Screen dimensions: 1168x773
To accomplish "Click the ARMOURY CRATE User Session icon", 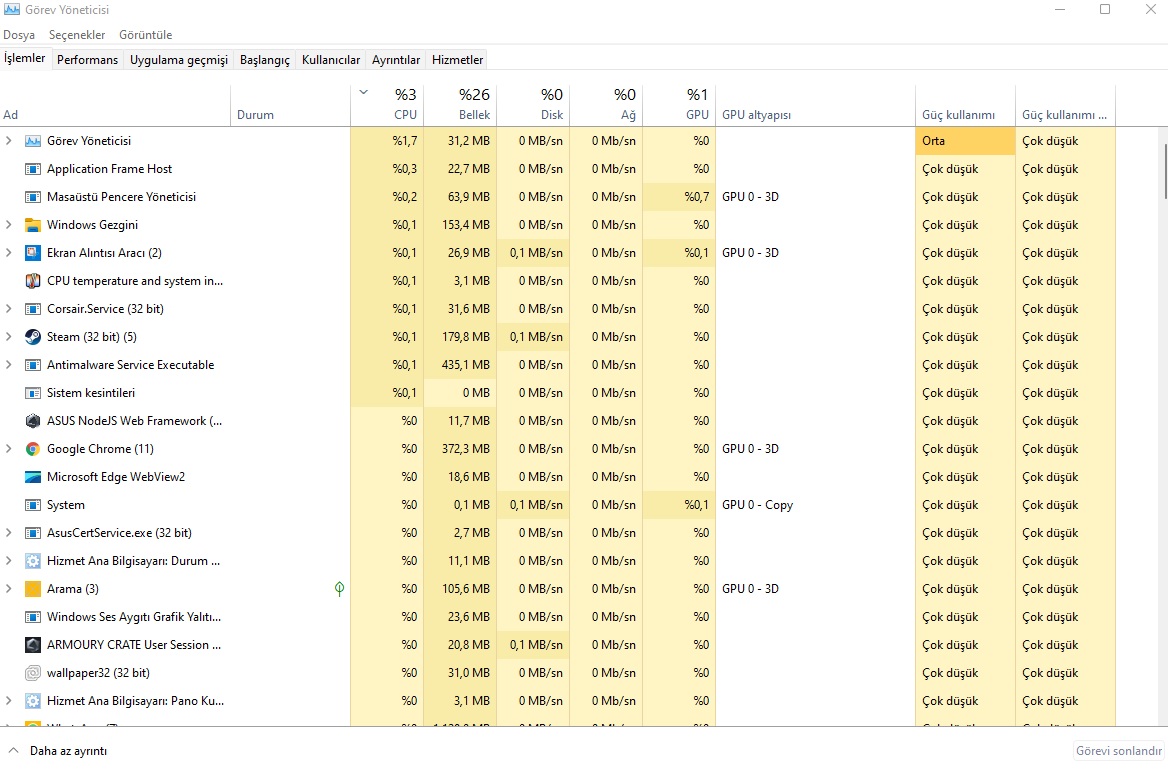I will 33,645.
